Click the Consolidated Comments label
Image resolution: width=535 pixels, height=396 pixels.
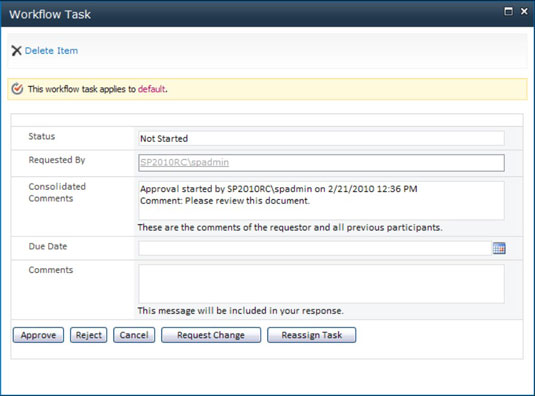coord(57,192)
